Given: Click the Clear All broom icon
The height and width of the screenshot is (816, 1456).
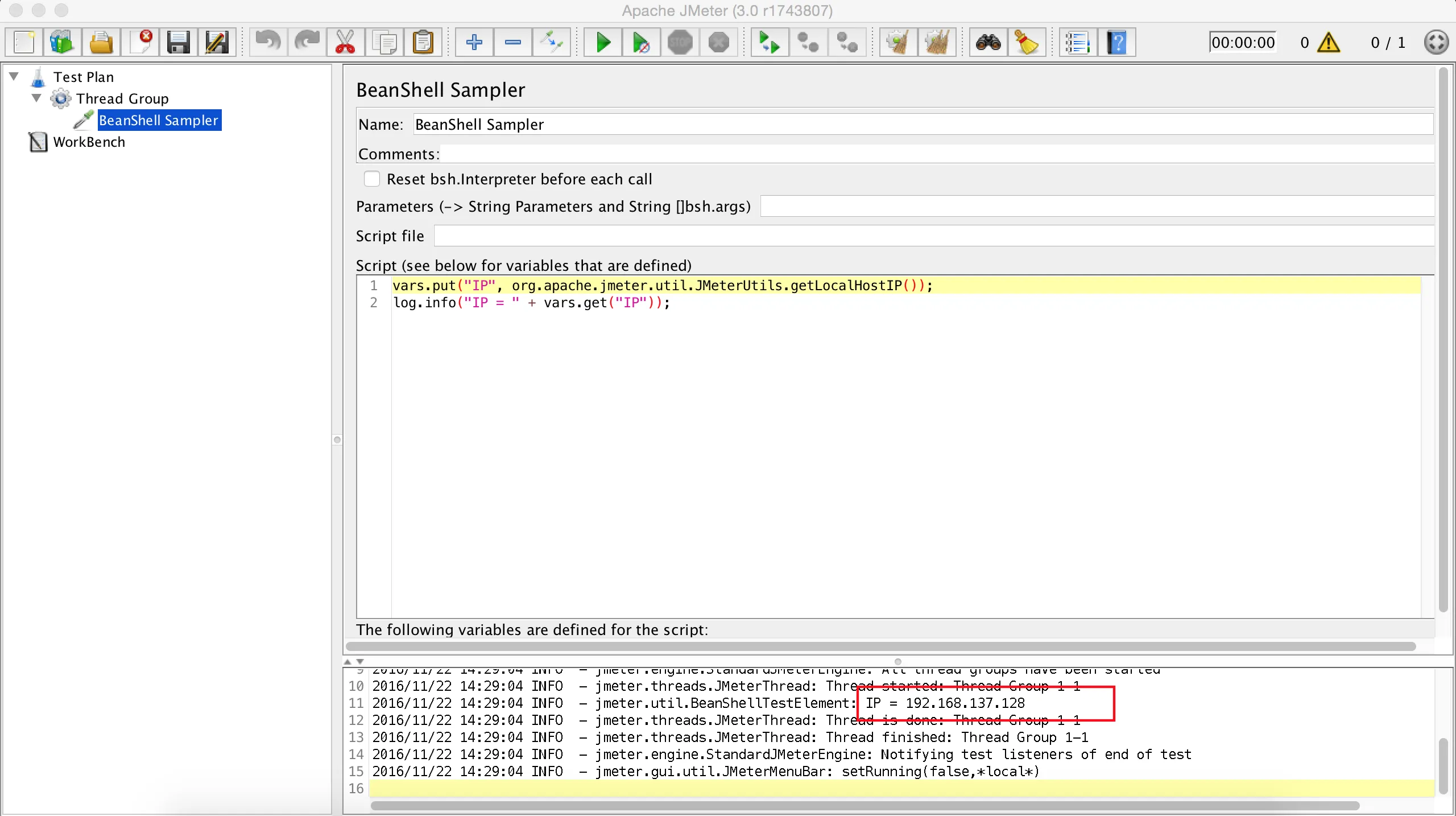Looking at the screenshot, I should [x=937, y=43].
